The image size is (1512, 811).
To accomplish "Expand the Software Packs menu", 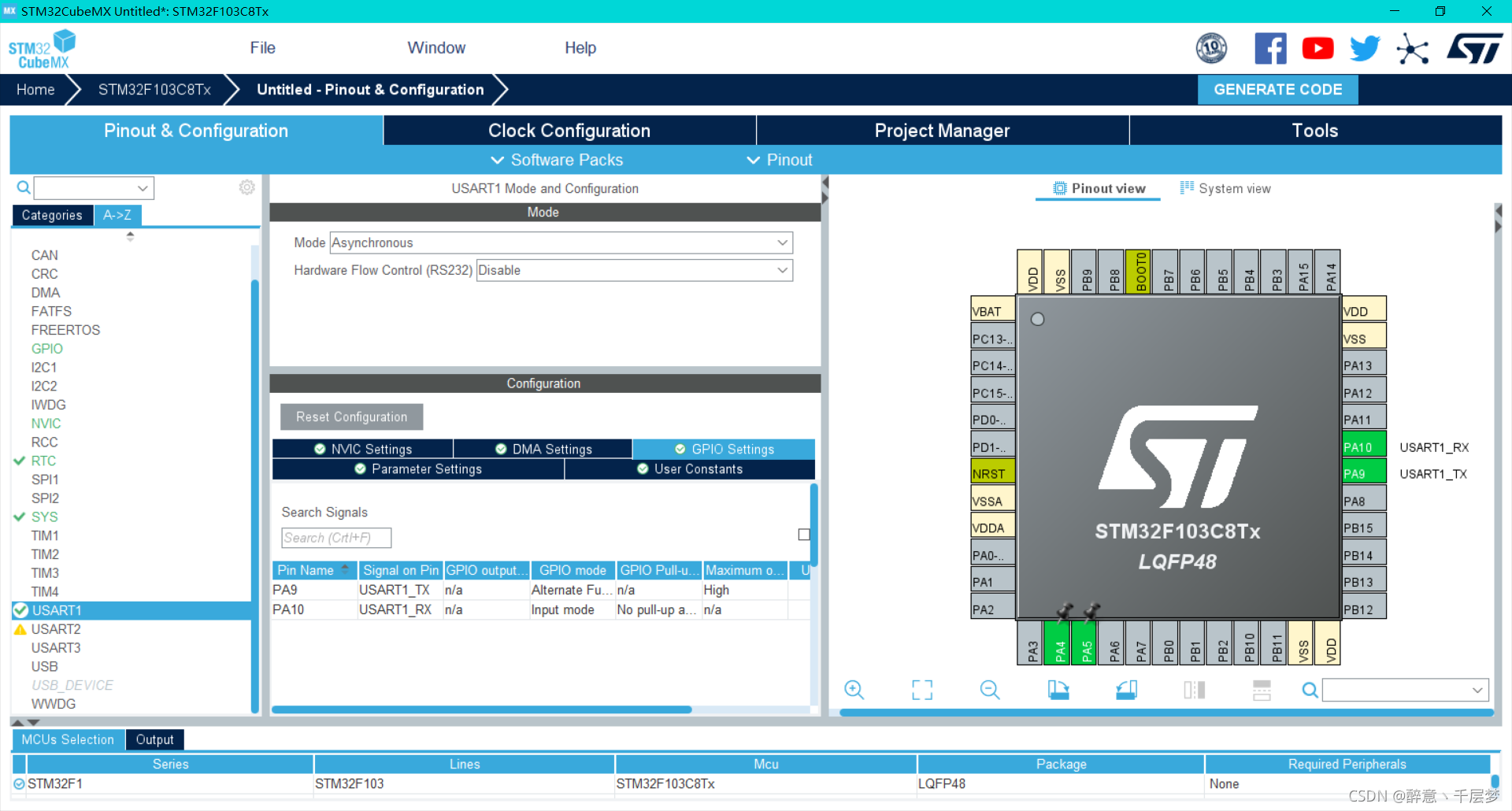I will pyautogui.click(x=558, y=160).
